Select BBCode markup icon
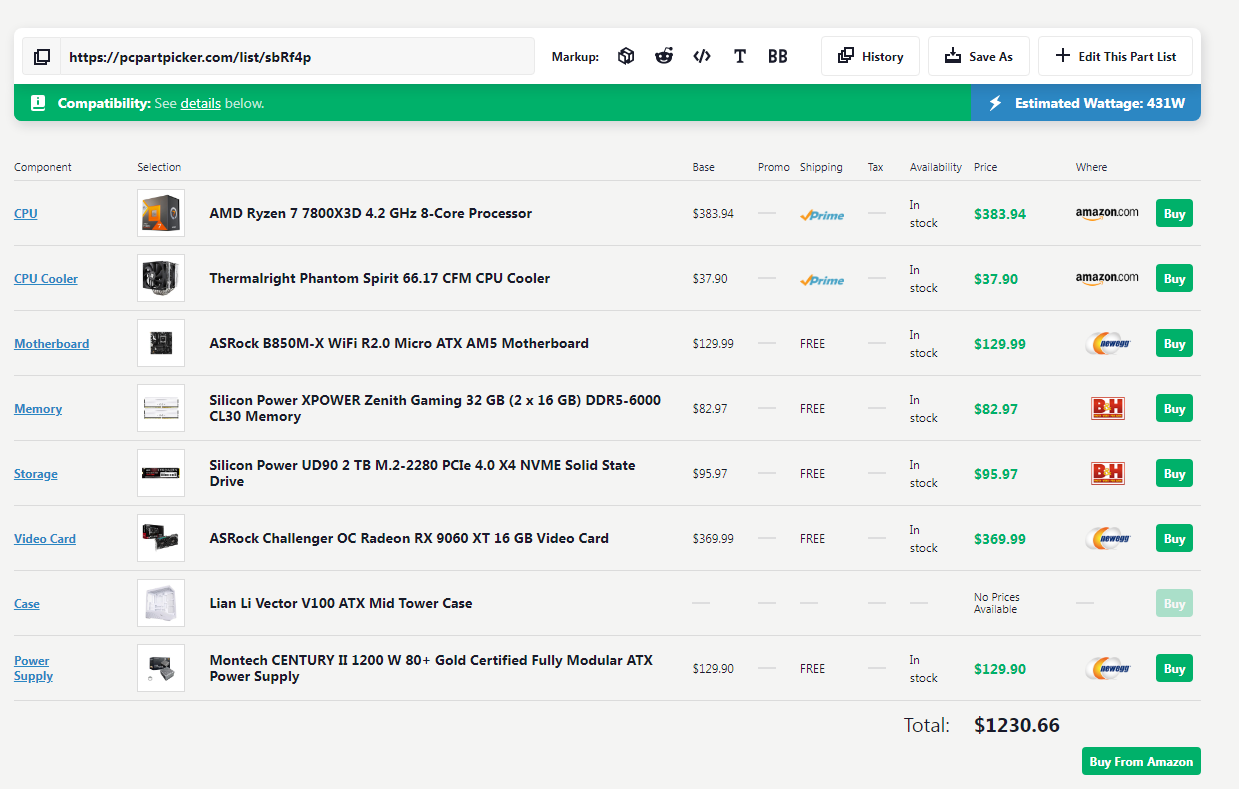The image size is (1239, 789). click(778, 56)
